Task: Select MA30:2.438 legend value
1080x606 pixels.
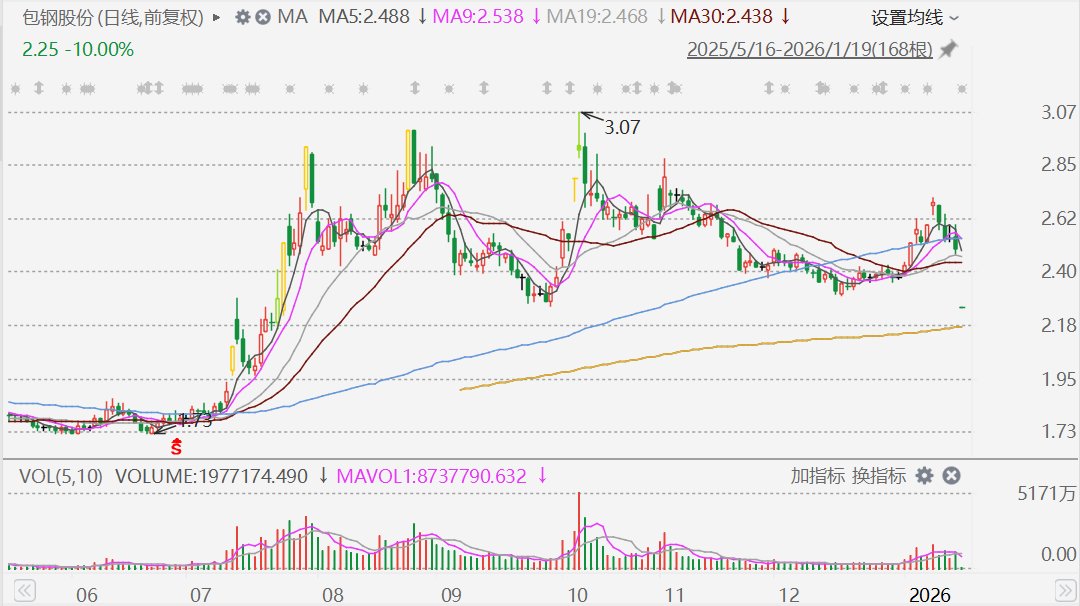Action: tap(721, 17)
